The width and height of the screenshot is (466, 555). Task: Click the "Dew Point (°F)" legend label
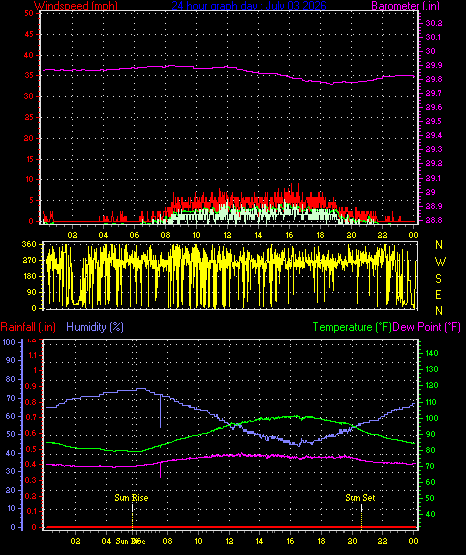[x=427, y=327]
